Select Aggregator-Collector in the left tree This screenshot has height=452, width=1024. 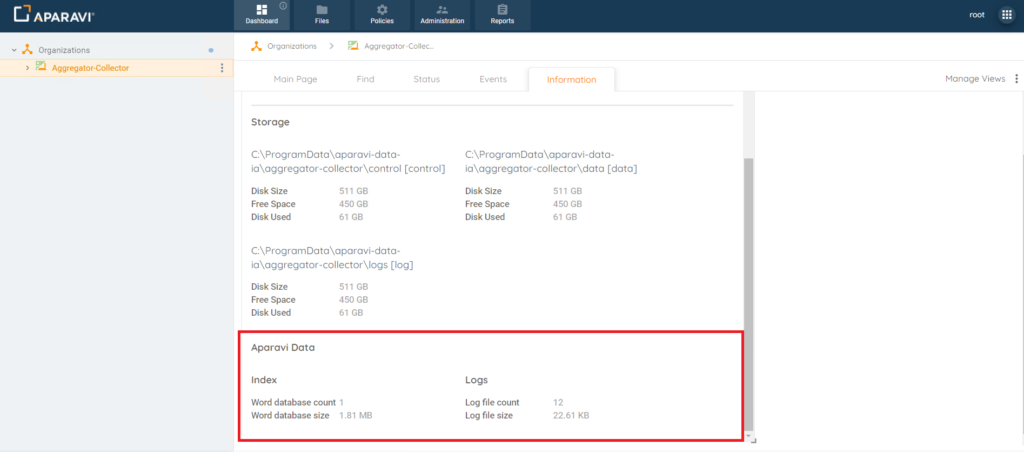90,68
